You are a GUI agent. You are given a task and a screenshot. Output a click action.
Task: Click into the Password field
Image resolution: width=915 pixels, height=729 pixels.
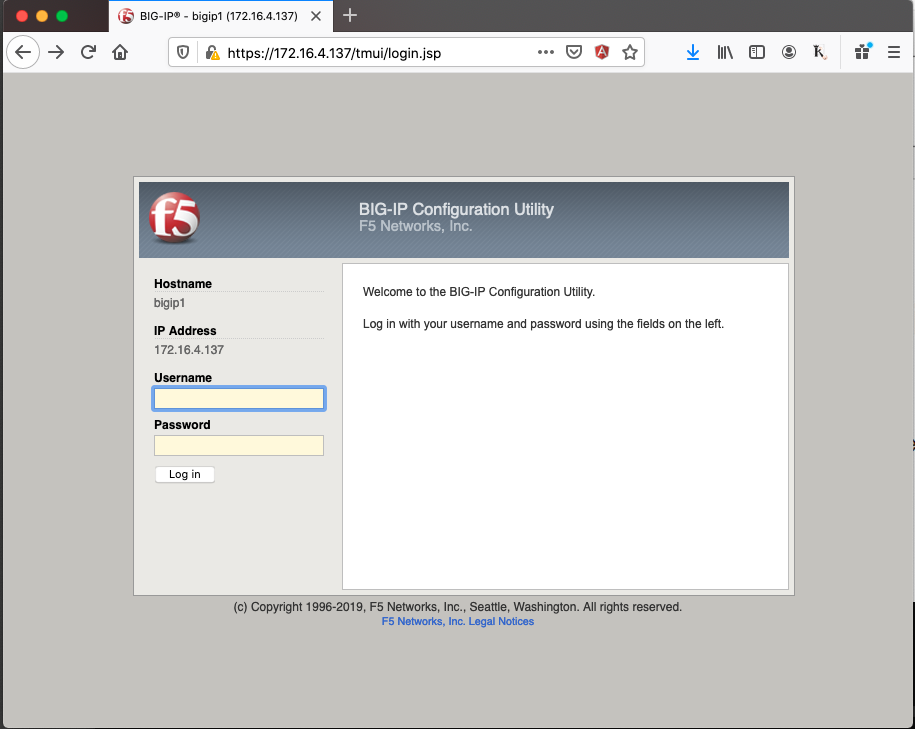pos(239,446)
